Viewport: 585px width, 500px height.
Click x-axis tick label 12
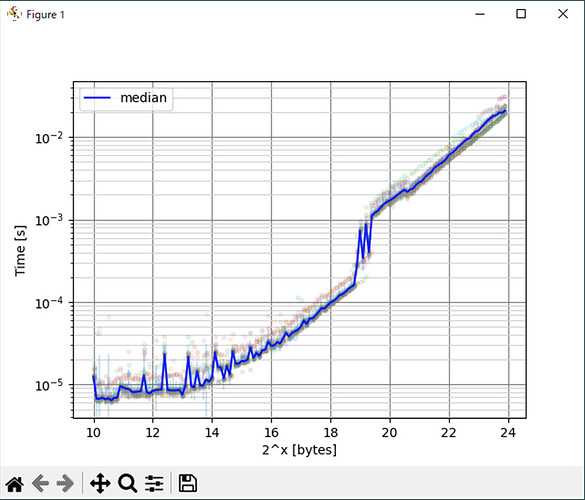[x=153, y=433]
